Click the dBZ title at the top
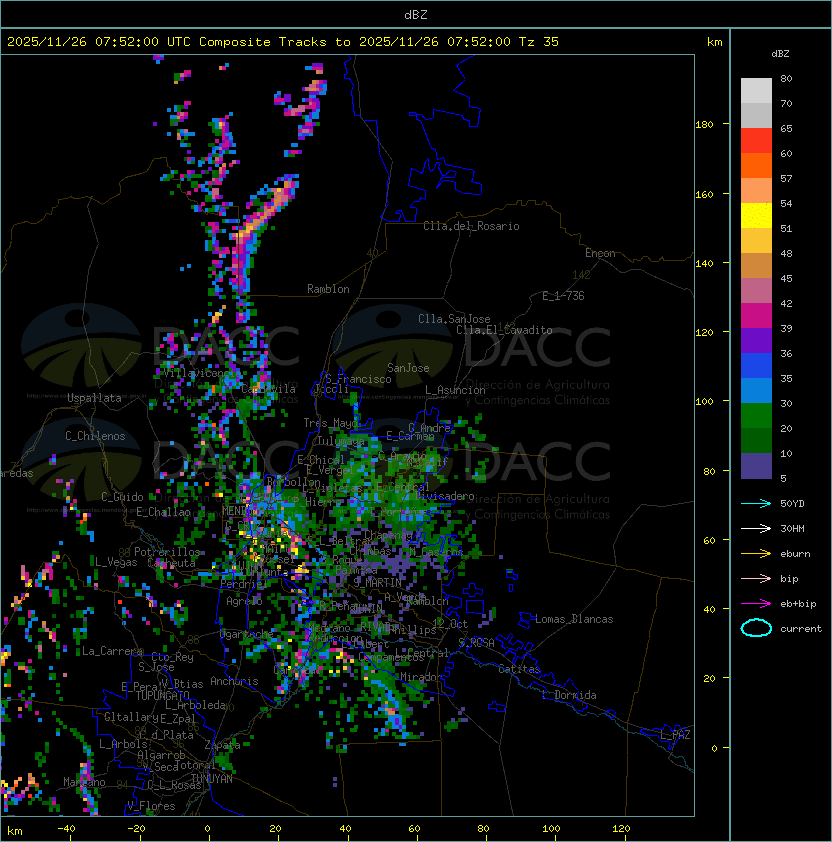The image size is (832, 842). [x=416, y=14]
